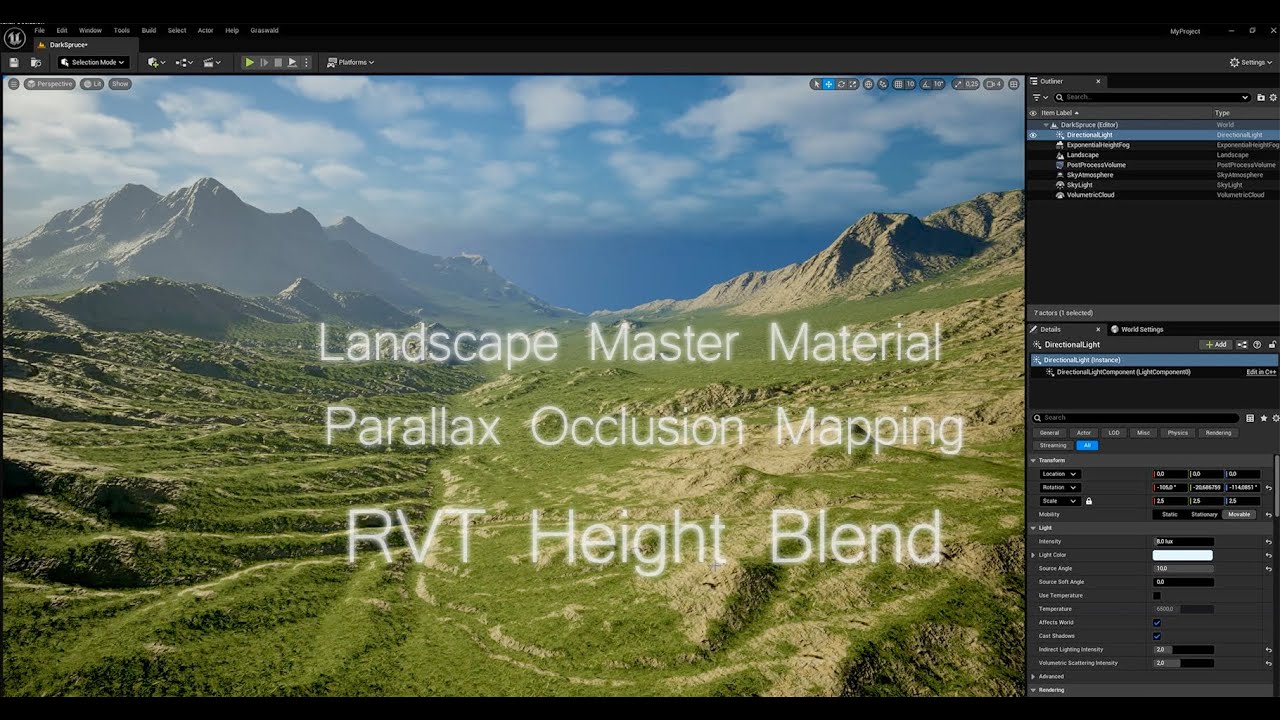Set Mobility to Static
1280x720 pixels.
coord(1169,514)
